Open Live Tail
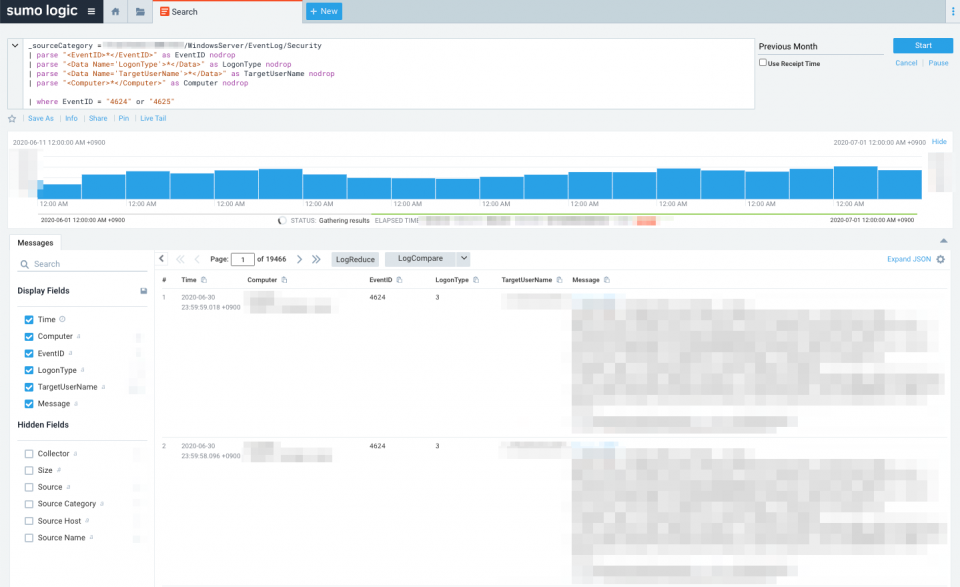The image size is (960, 587). click(153, 118)
